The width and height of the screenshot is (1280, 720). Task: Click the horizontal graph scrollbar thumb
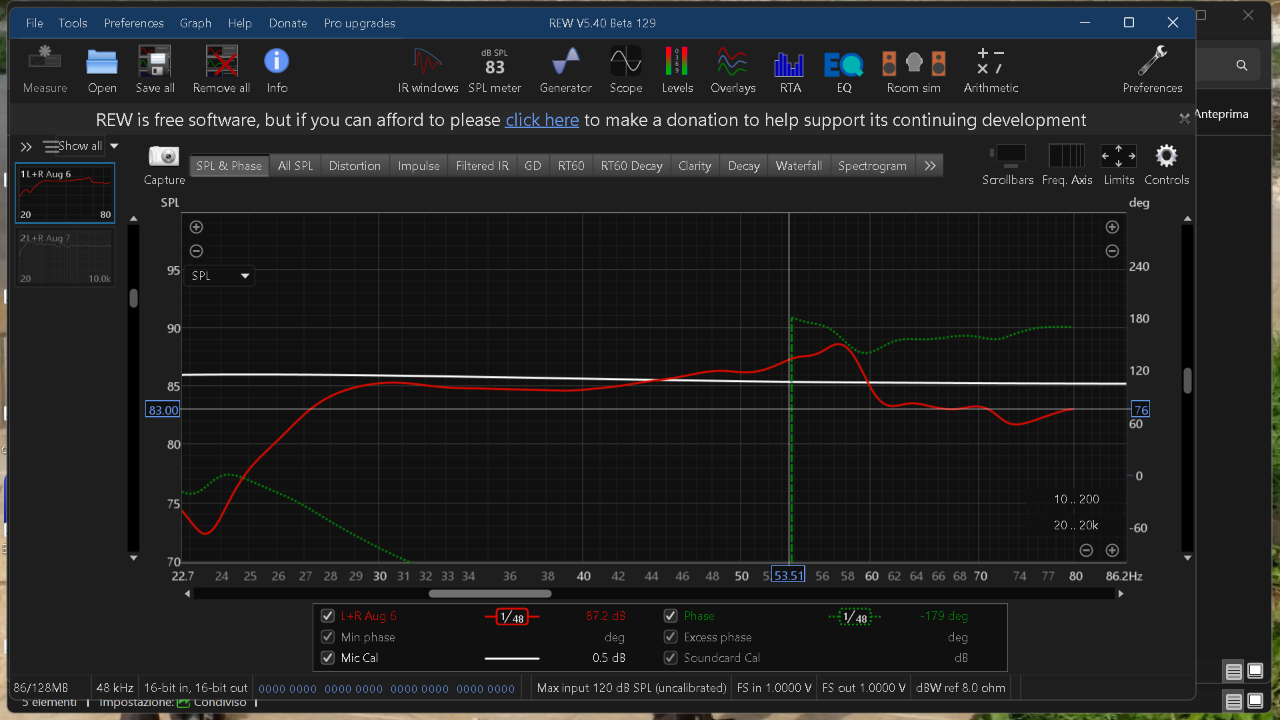point(490,593)
